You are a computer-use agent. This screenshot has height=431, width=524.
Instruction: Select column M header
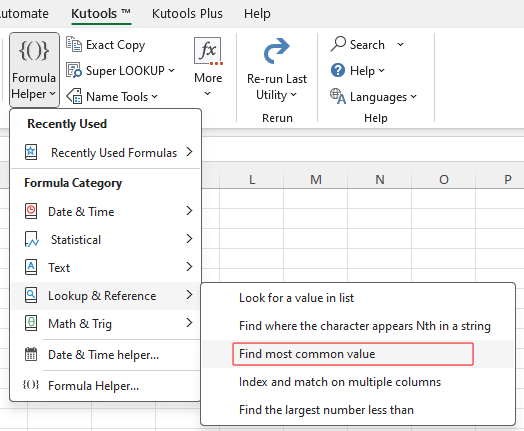pos(316,179)
